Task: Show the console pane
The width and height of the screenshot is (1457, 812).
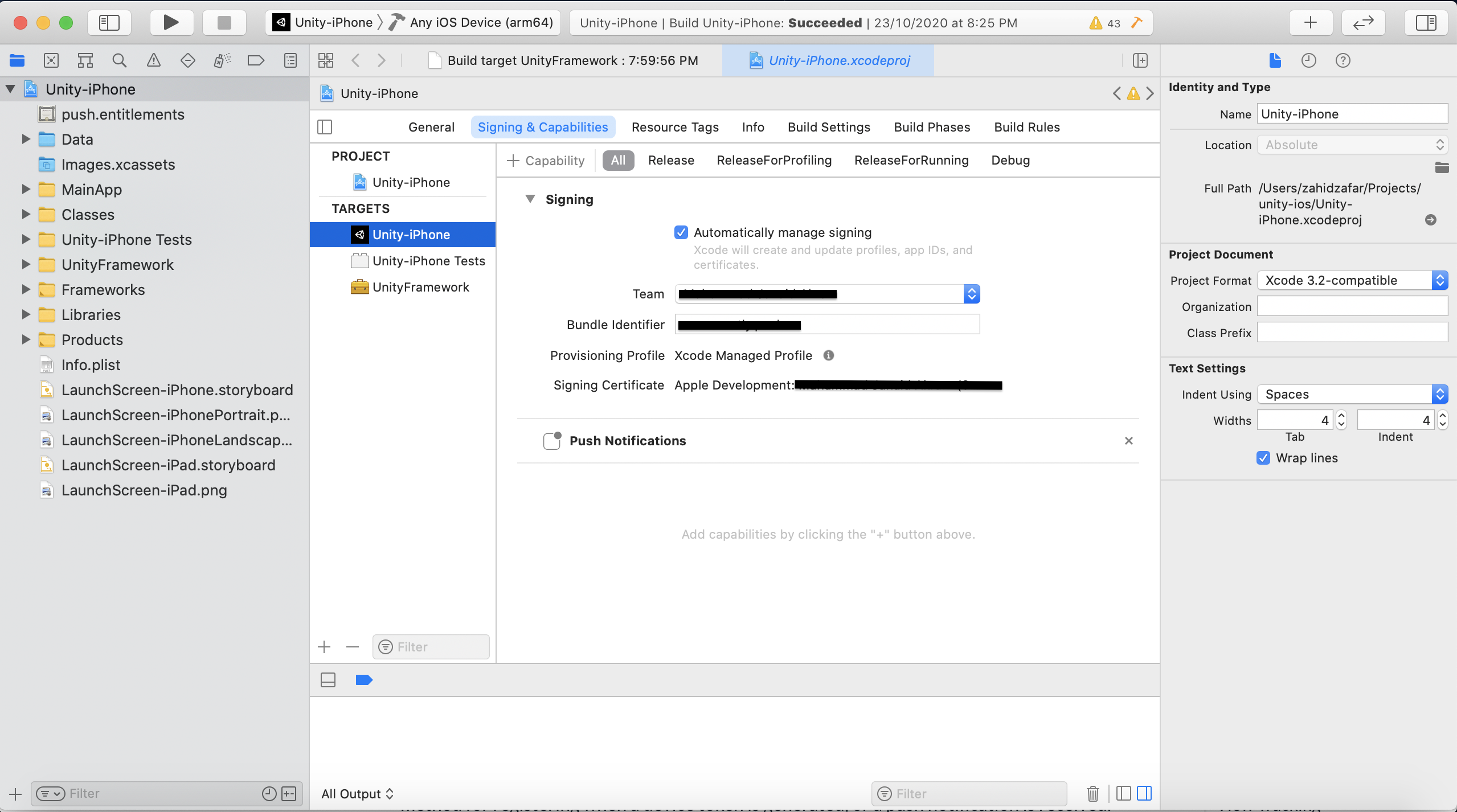Action: (1144, 793)
